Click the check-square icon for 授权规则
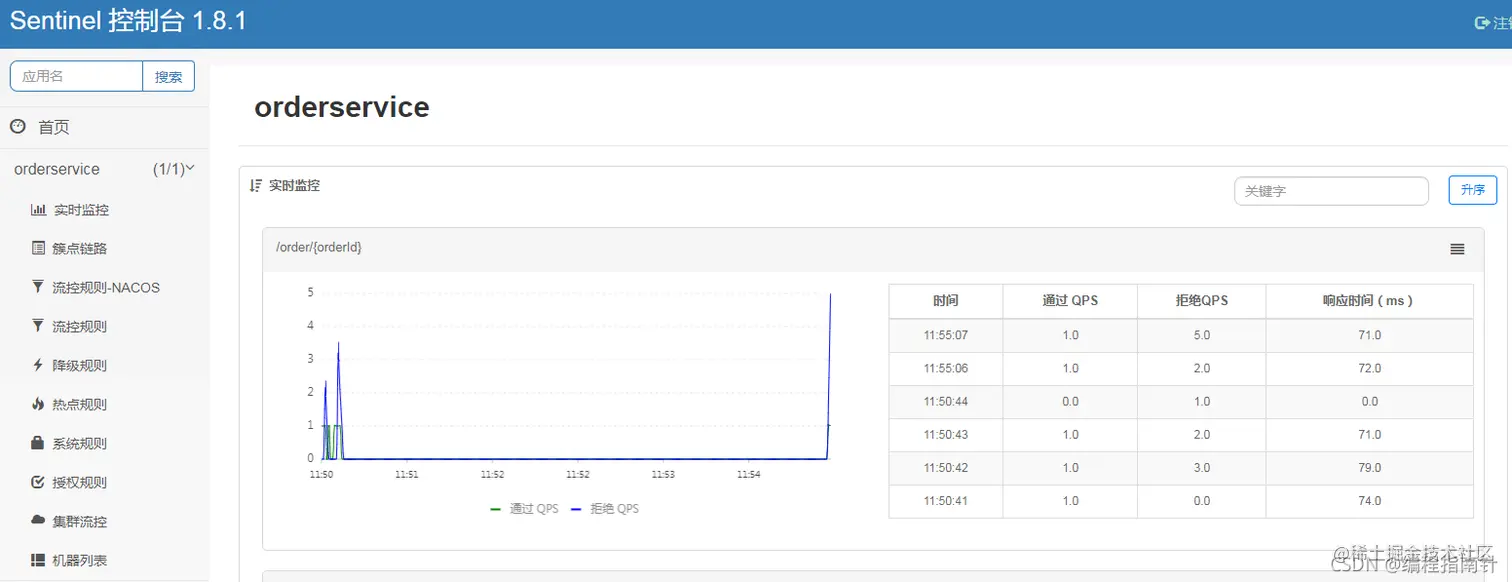 click(x=38, y=482)
